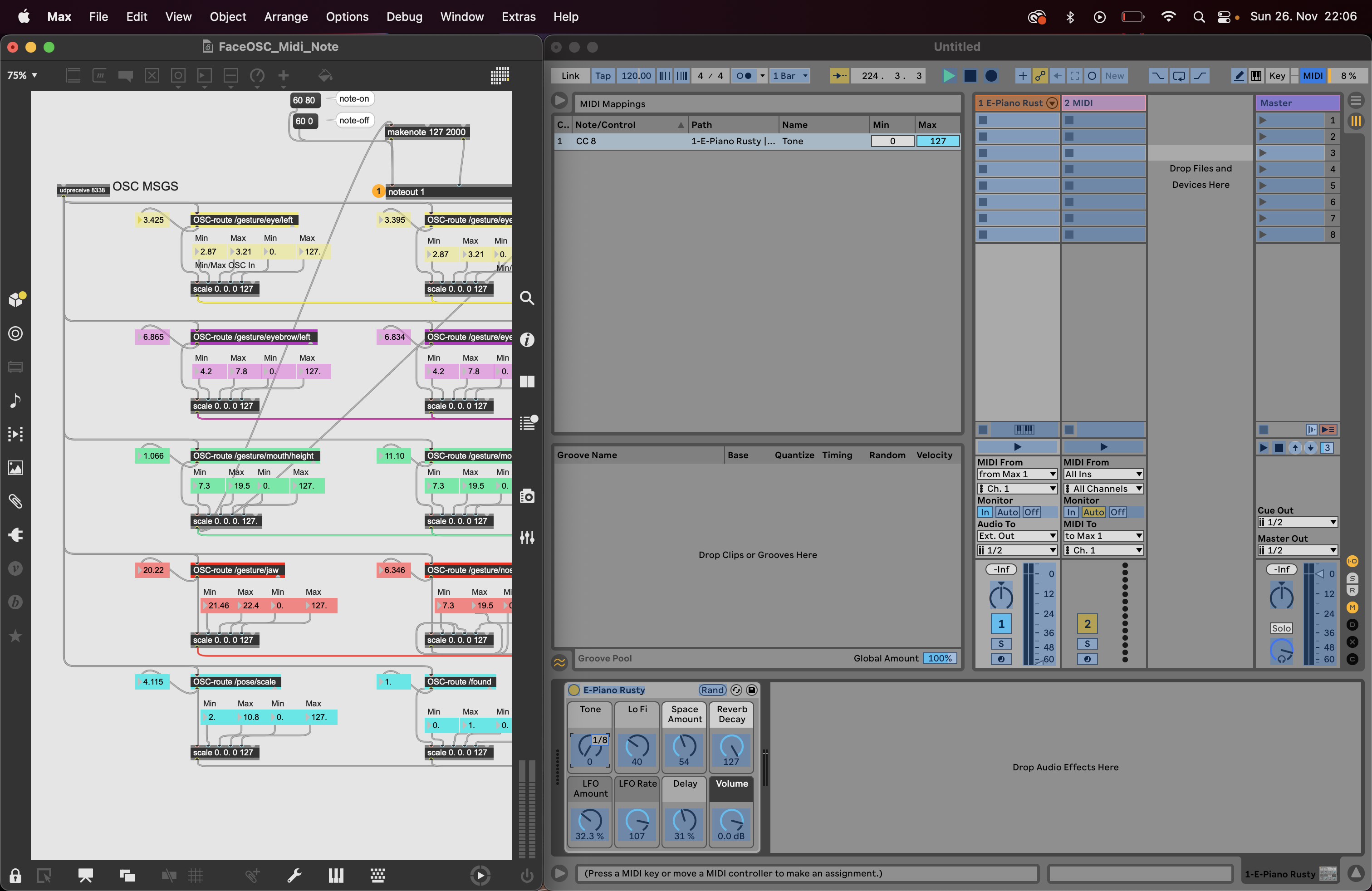The height and width of the screenshot is (891, 1372).
Task: Open the mixer sliders icon in Max sidebar
Action: (526, 538)
